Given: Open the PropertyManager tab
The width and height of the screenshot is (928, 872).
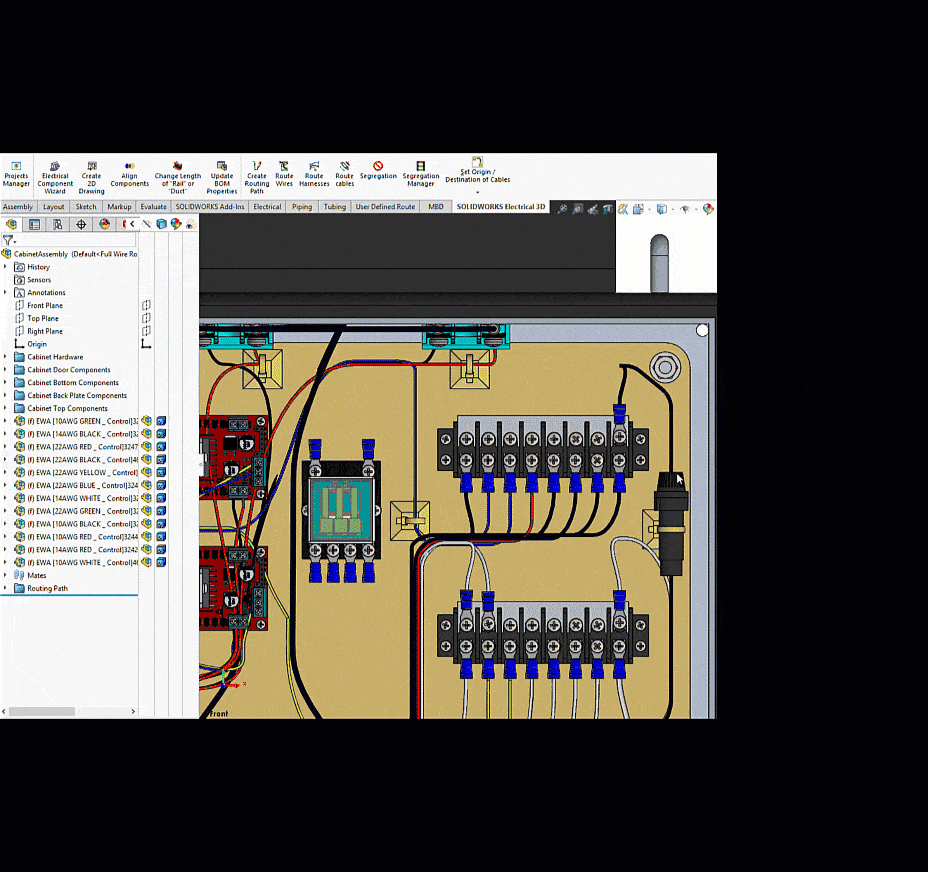Looking at the screenshot, I should [x=34, y=224].
